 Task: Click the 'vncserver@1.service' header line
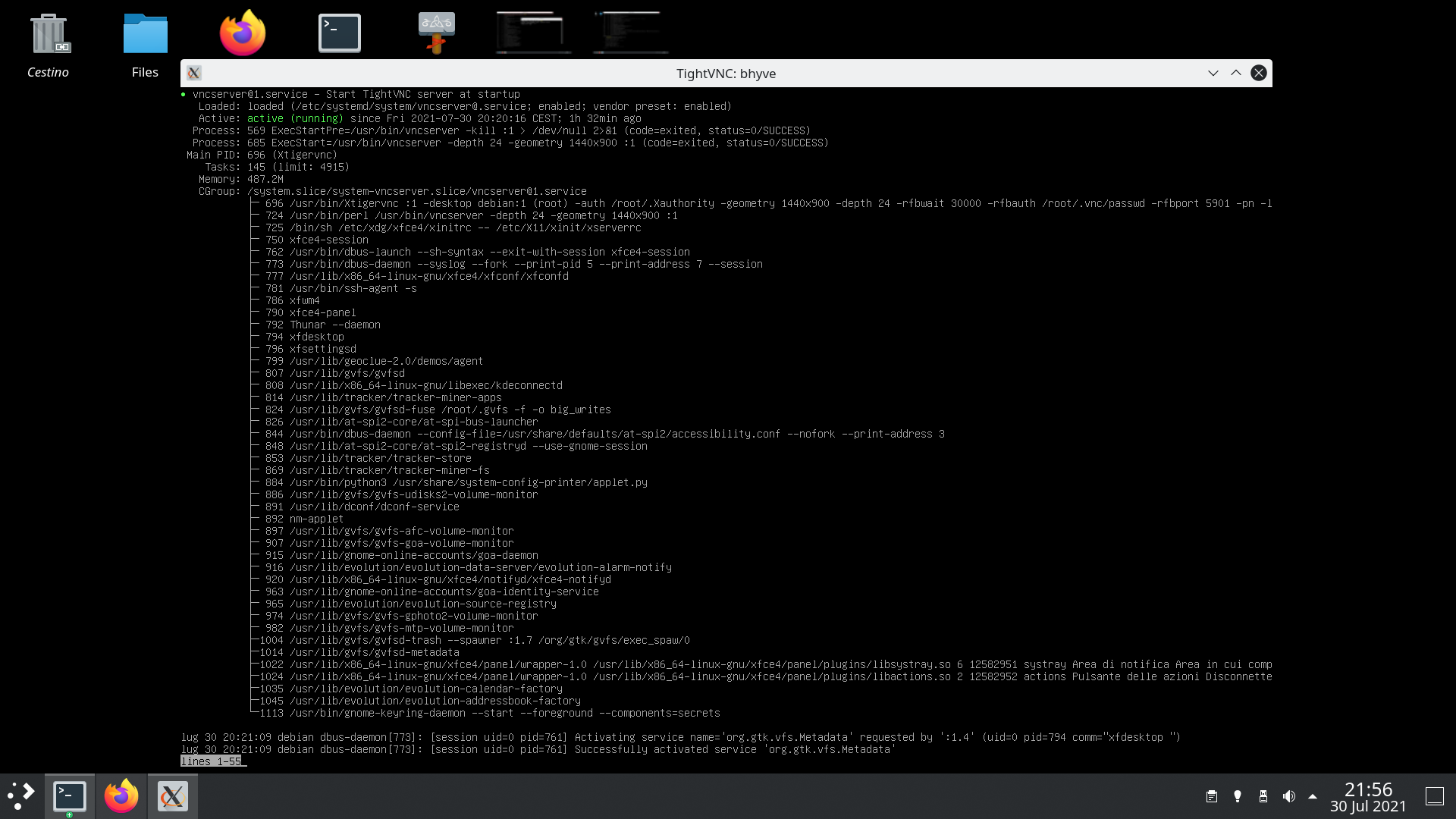(350, 94)
